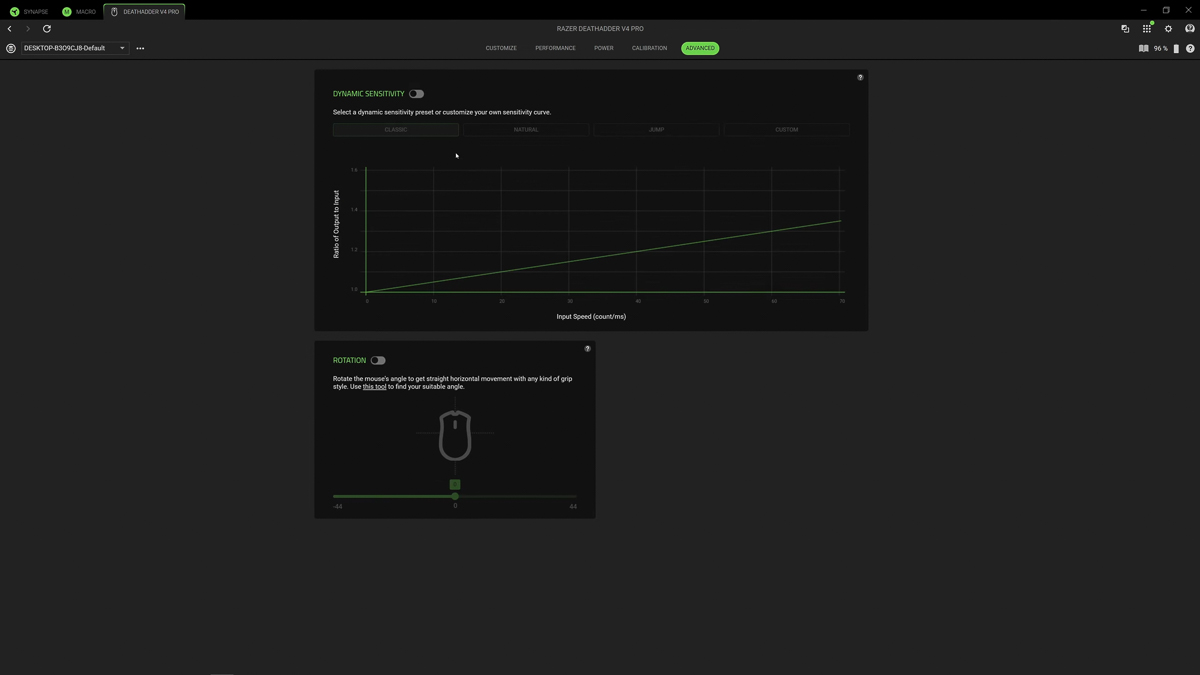This screenshot has width=1200, height=675.
Task: Click the battery level icon
Action: click(x=1176, y=48)
